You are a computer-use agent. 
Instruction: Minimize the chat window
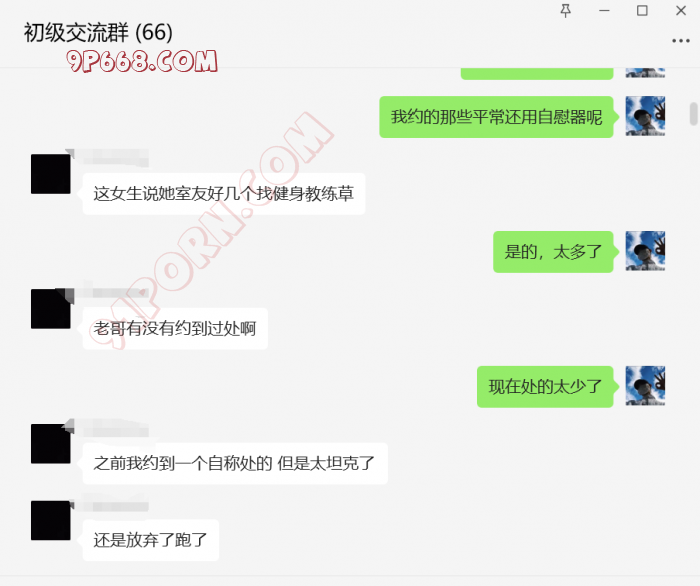click(604, 10)
